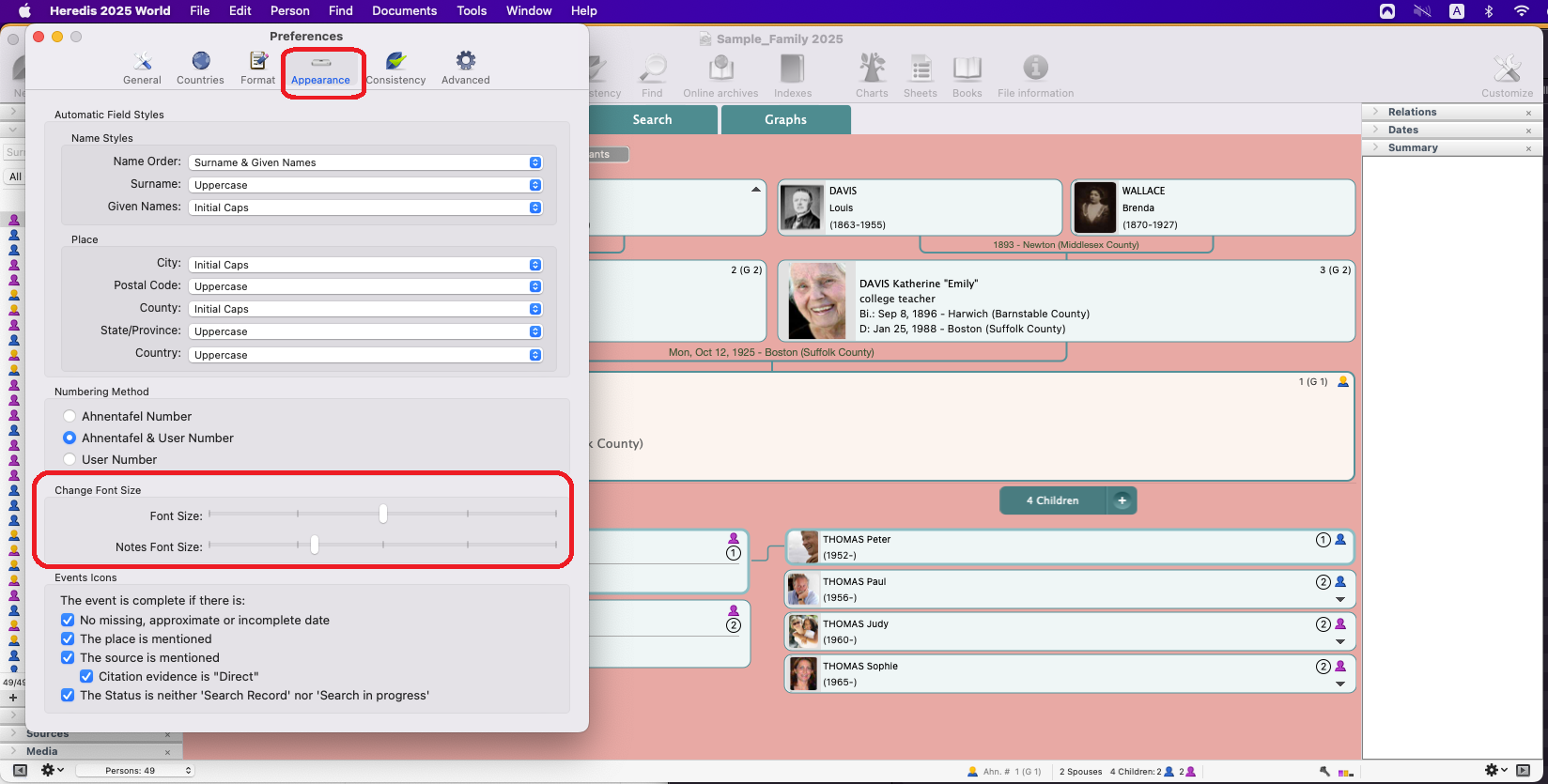Open the Surname style dropdown
The height and width of the screenshot is (784, 1548).
pyautogui.click(x=365, y=185)
